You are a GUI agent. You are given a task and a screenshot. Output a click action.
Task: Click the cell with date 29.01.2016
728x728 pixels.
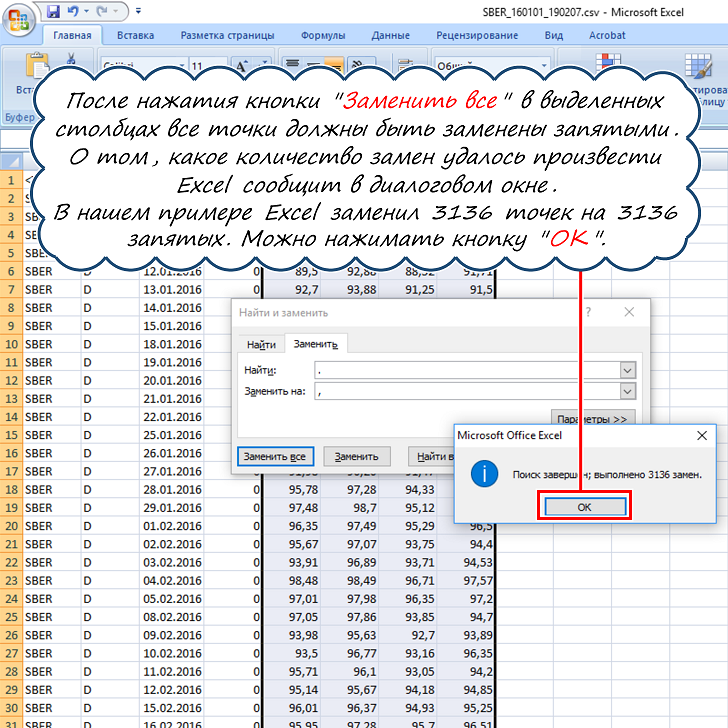coord(172,508)
